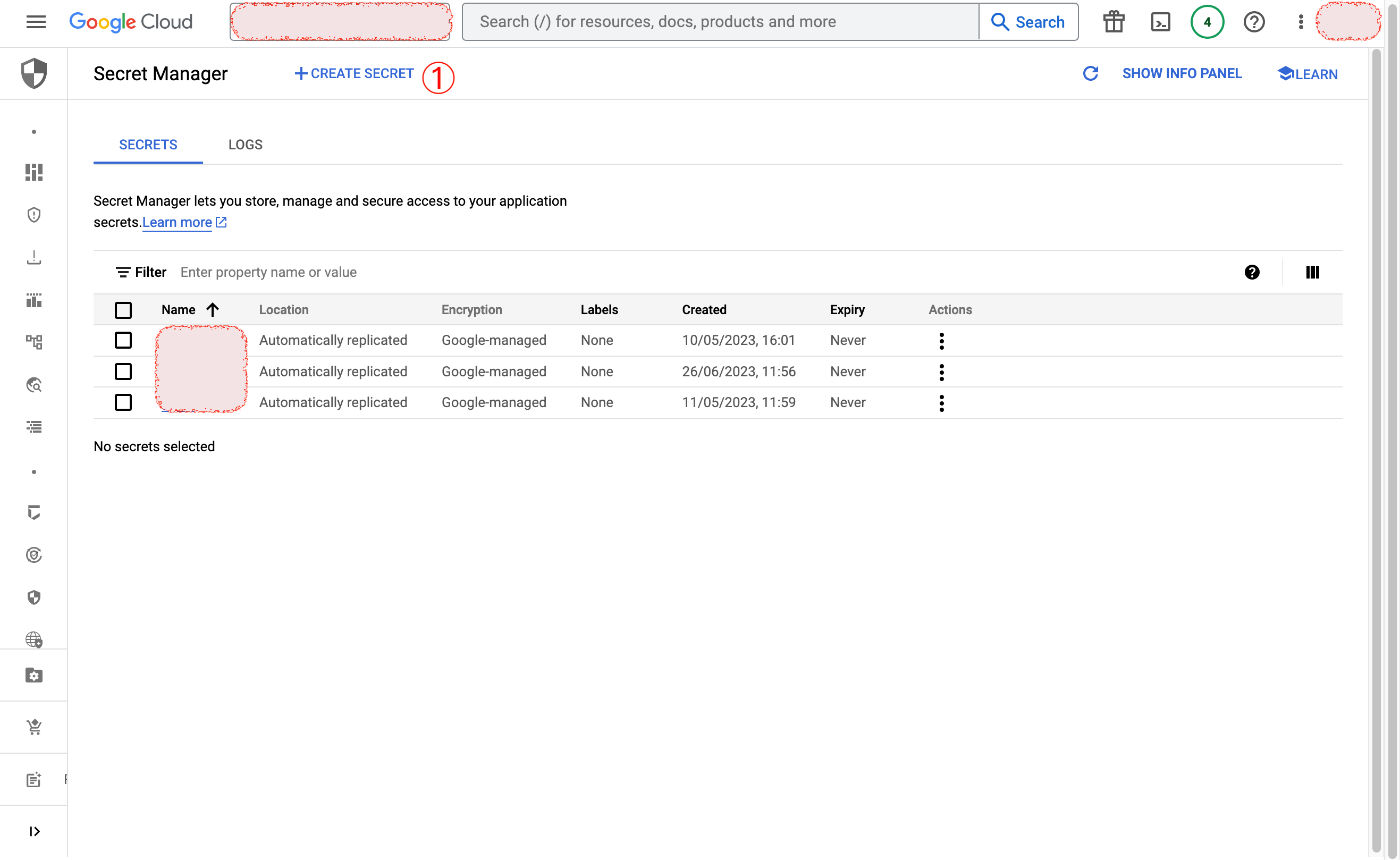Open the hierarchy tree sidebar icon
This screenshot has height=860, width=1400.
pyautogui.click(x=34, y=342)
